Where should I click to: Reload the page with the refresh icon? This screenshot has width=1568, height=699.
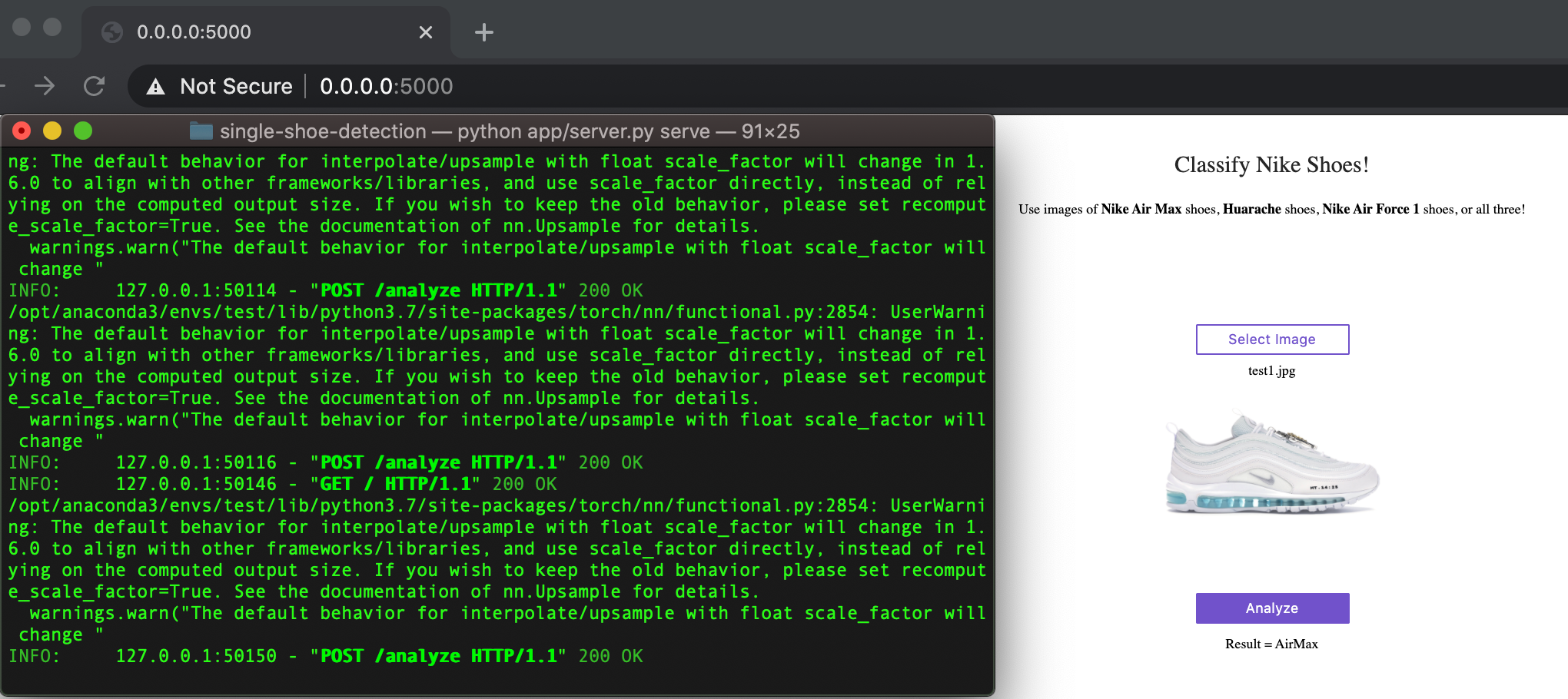click(x=94, y=86)
